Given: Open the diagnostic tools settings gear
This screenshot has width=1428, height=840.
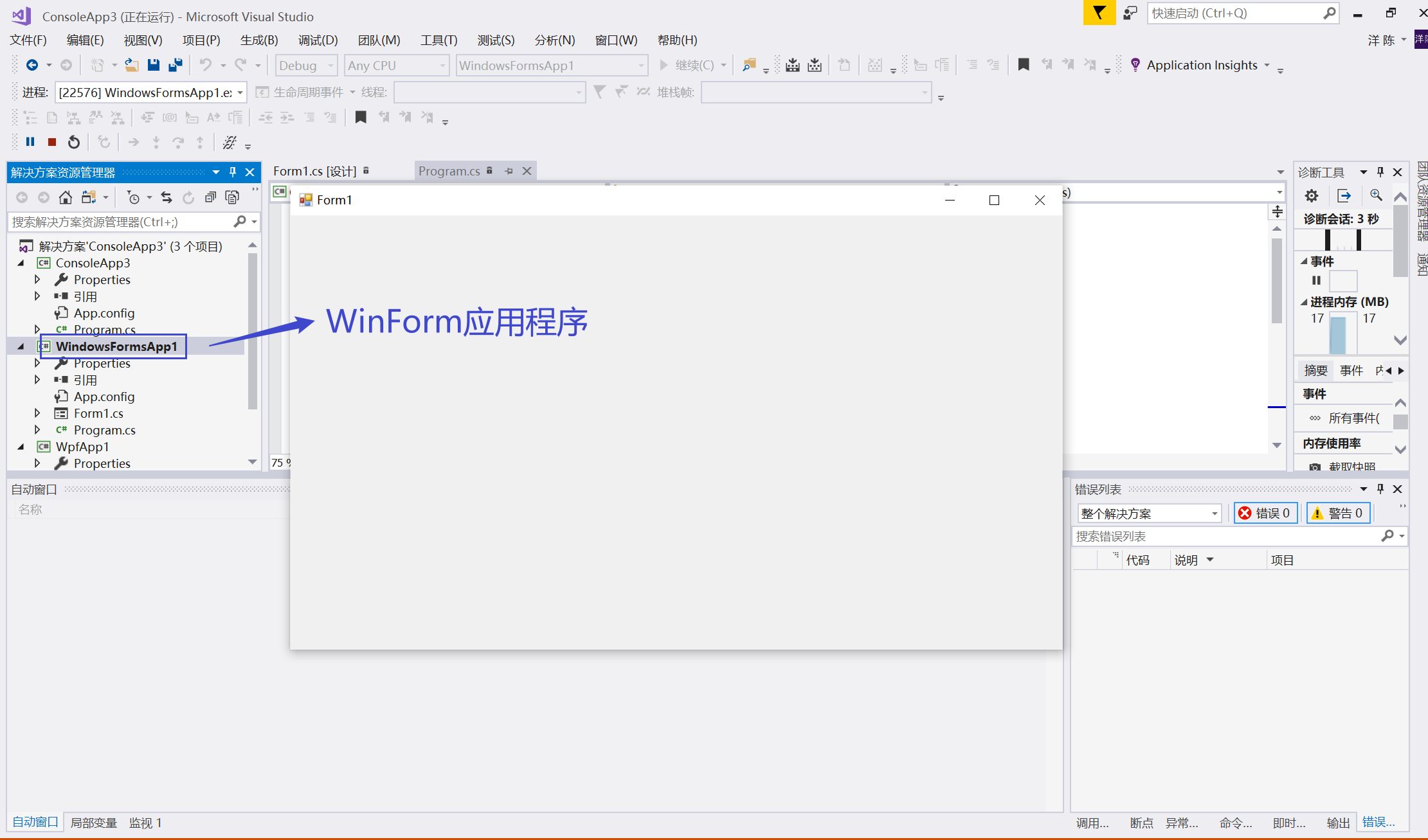Looking at the screenshot, I should [1312, 195].
